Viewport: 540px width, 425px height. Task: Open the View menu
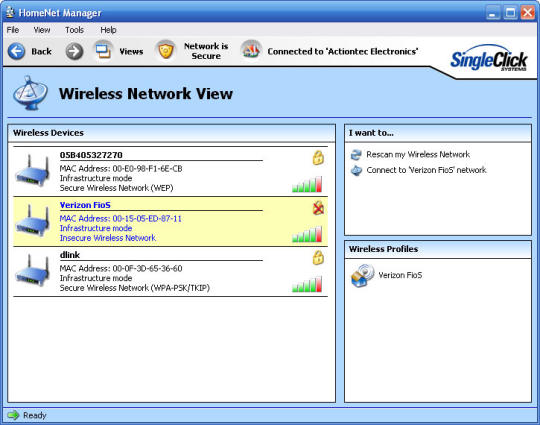42,30
